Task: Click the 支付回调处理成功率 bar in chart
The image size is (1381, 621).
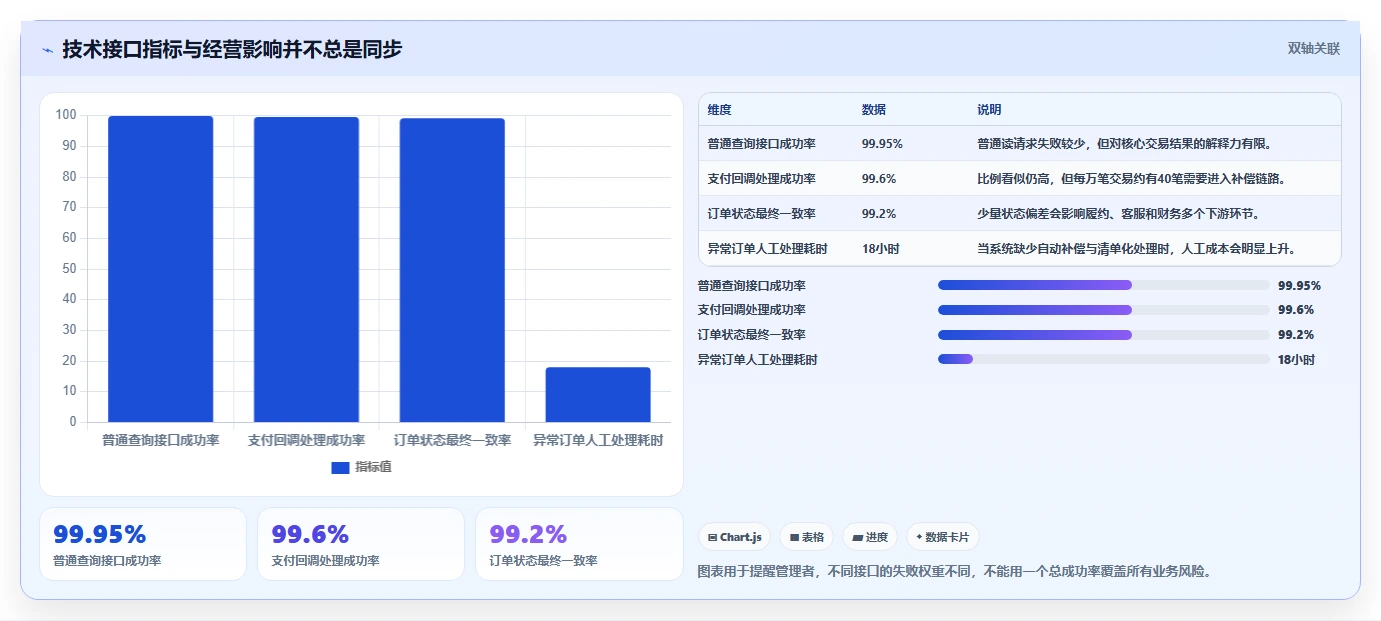Action: (306, 269)
